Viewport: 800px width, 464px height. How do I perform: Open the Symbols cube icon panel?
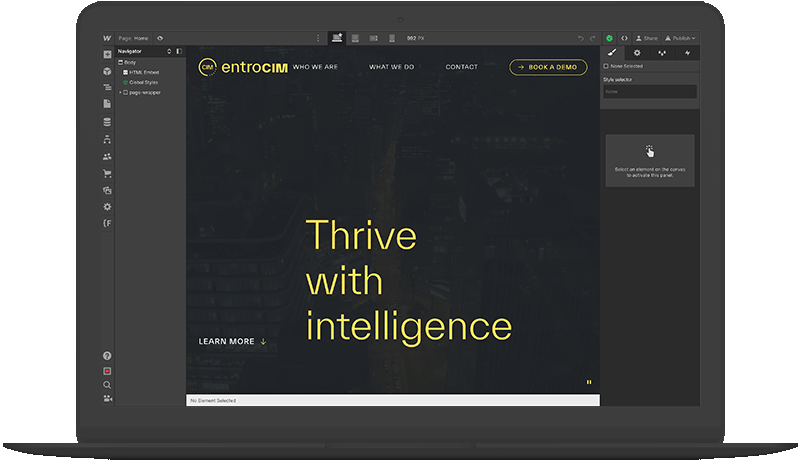pyautogui.click(x=107, y=71)
